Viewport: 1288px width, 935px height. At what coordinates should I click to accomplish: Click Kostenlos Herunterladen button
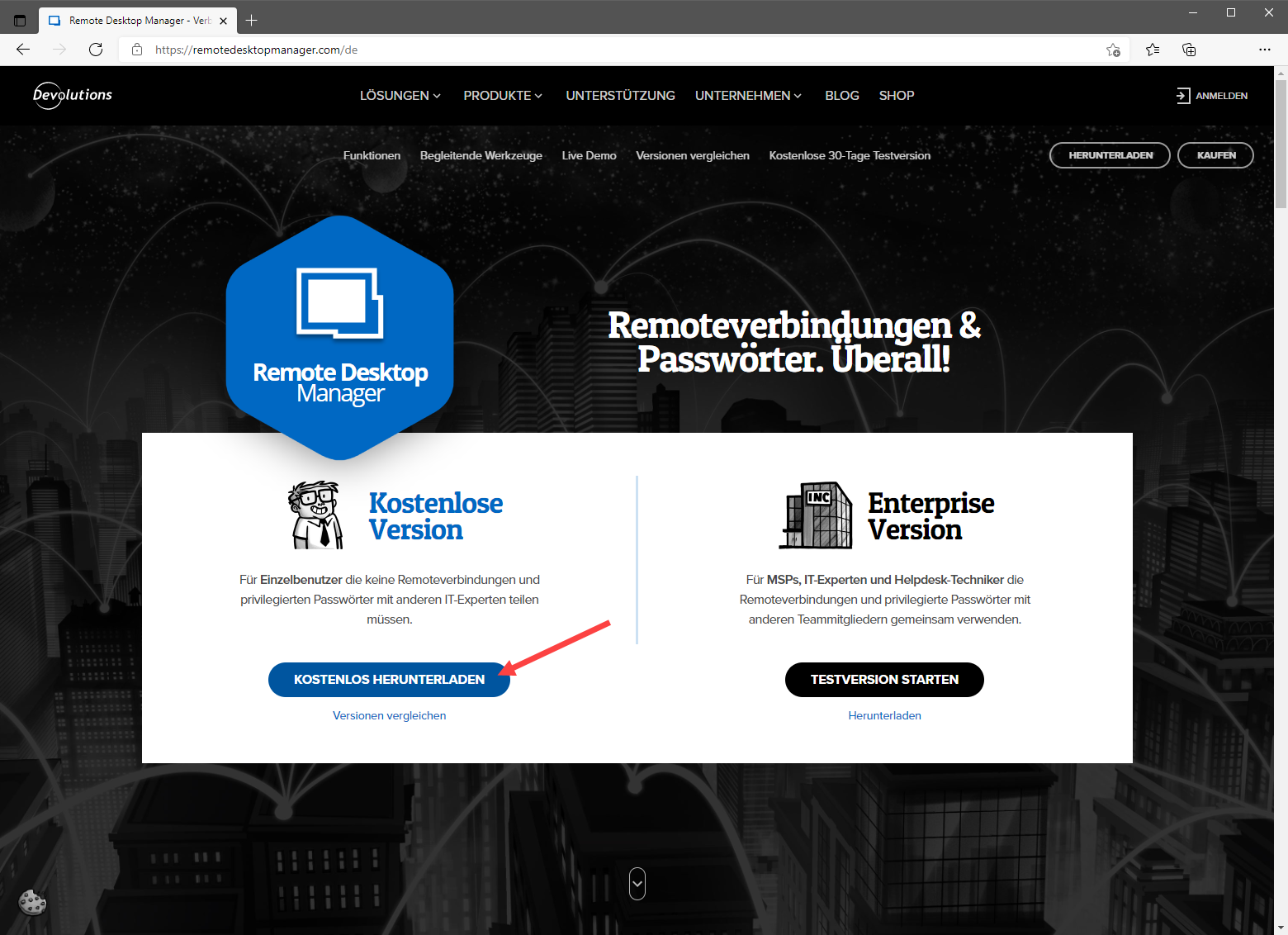pos(389,680)
